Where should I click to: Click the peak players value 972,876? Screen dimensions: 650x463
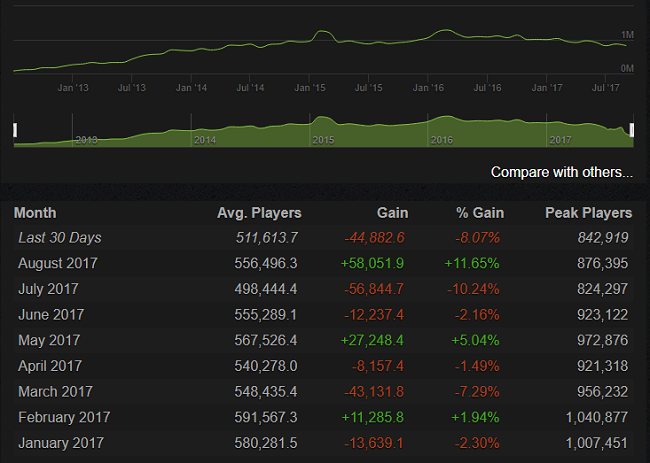pos(603,340)
